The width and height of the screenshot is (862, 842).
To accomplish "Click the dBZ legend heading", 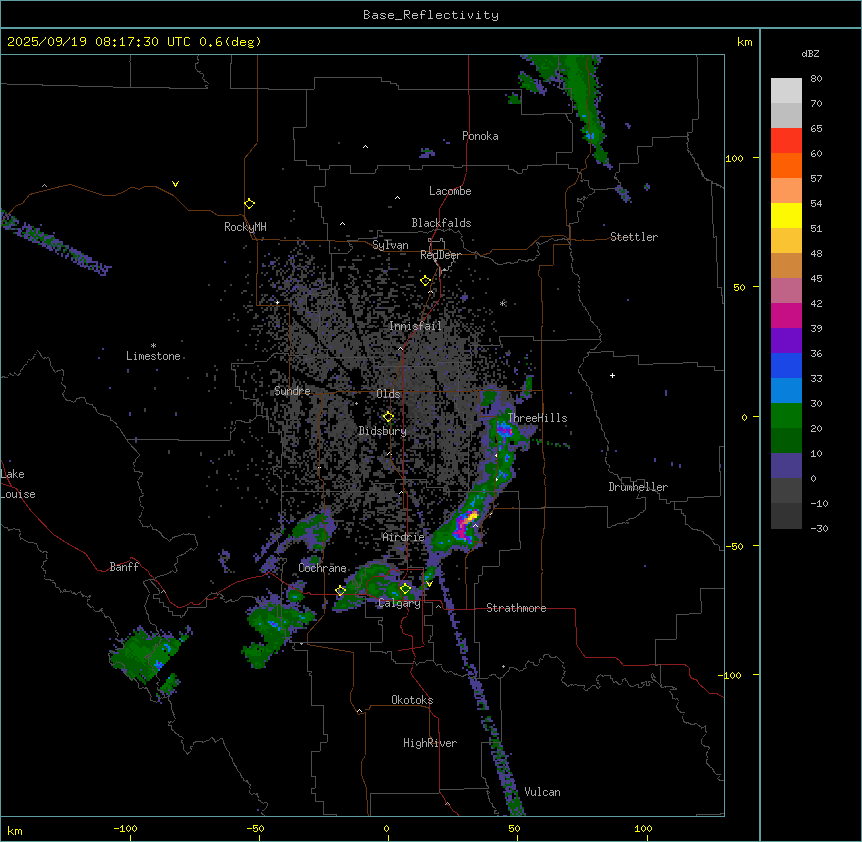I will click(x=811, y=53).
